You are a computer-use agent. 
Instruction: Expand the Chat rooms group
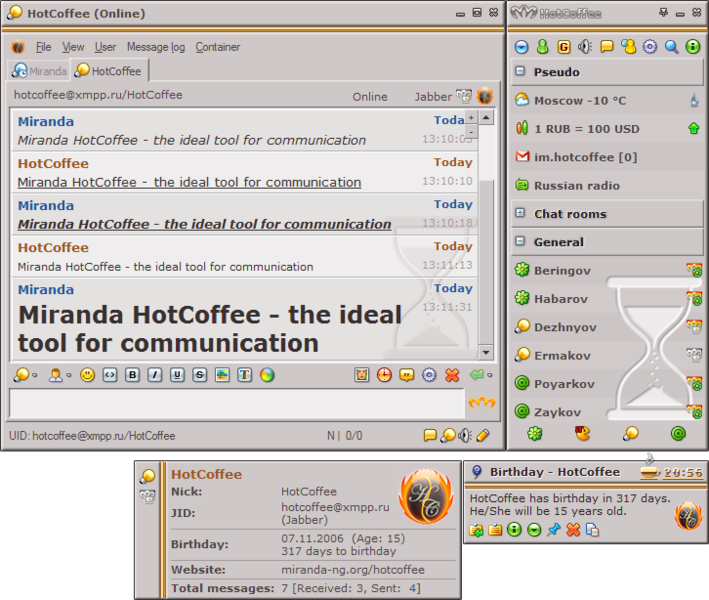520,213
